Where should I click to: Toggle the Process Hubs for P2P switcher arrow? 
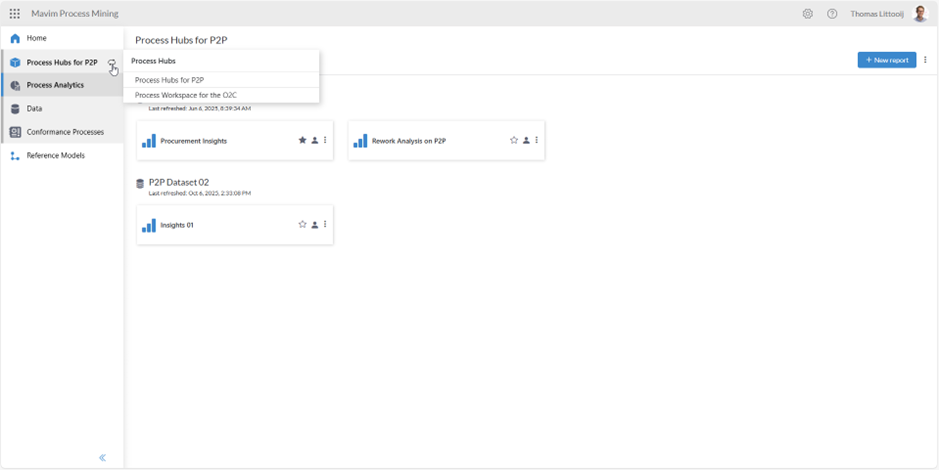pos(112,63)
